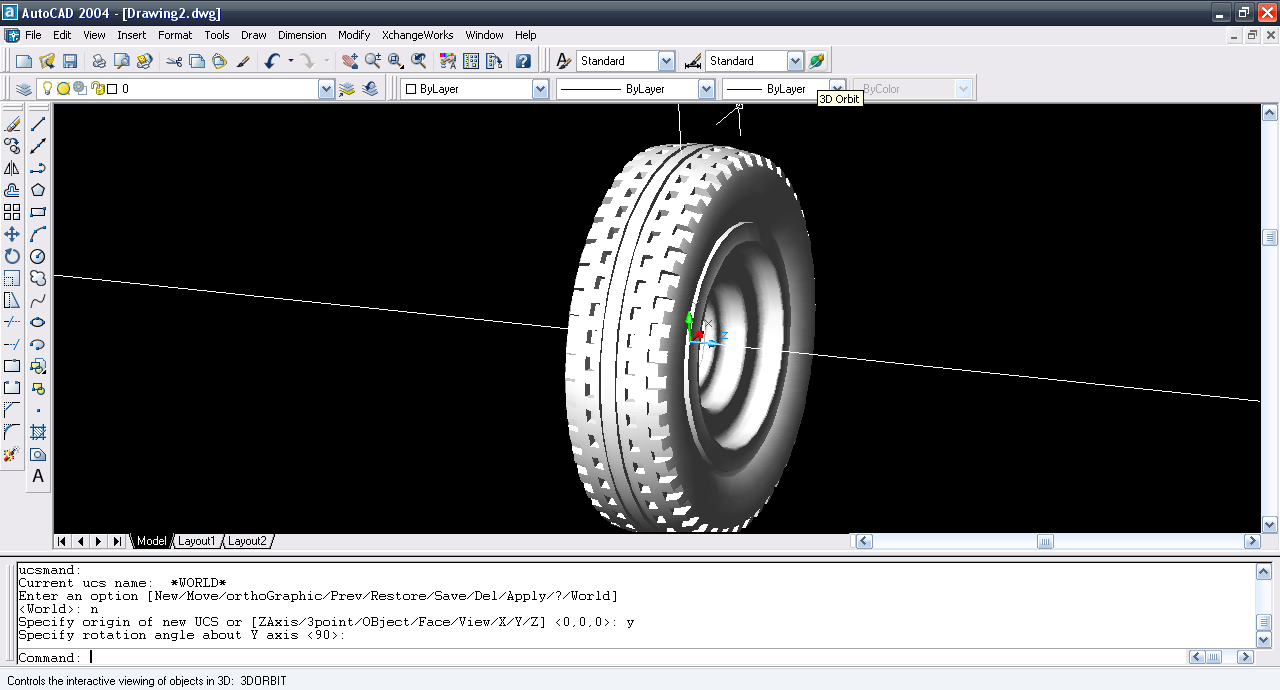1280x690 pixels.
Task: Toggle layer 0 freeze sun icon
Action: click(63, 89)
